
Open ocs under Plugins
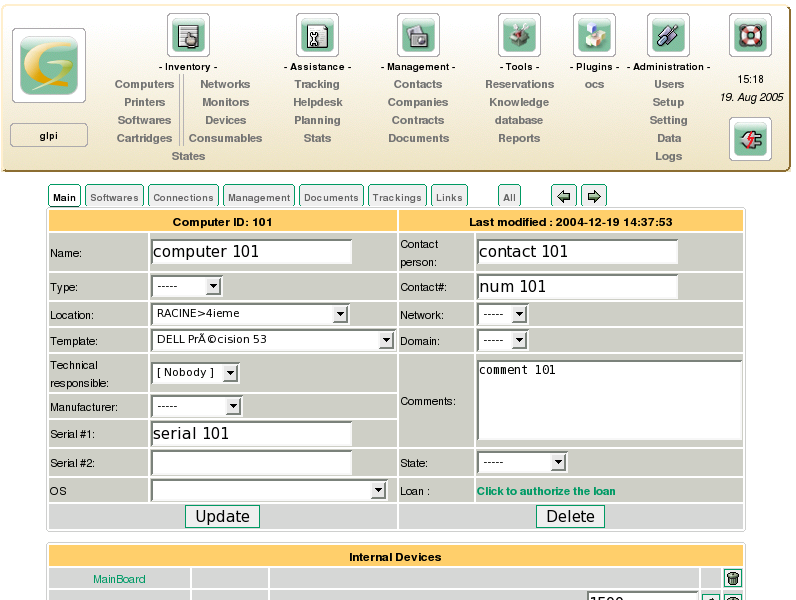tap(594, 84)
